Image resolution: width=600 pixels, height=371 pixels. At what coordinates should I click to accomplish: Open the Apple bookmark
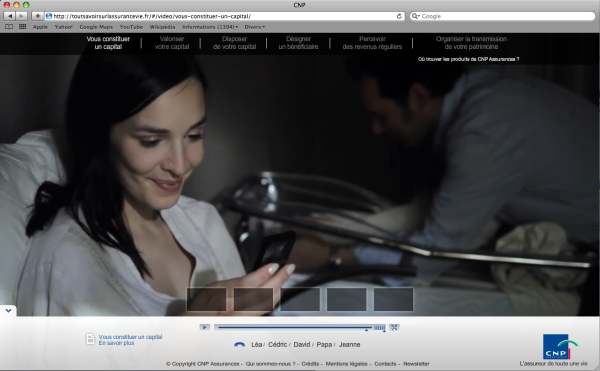click(40, 27)
